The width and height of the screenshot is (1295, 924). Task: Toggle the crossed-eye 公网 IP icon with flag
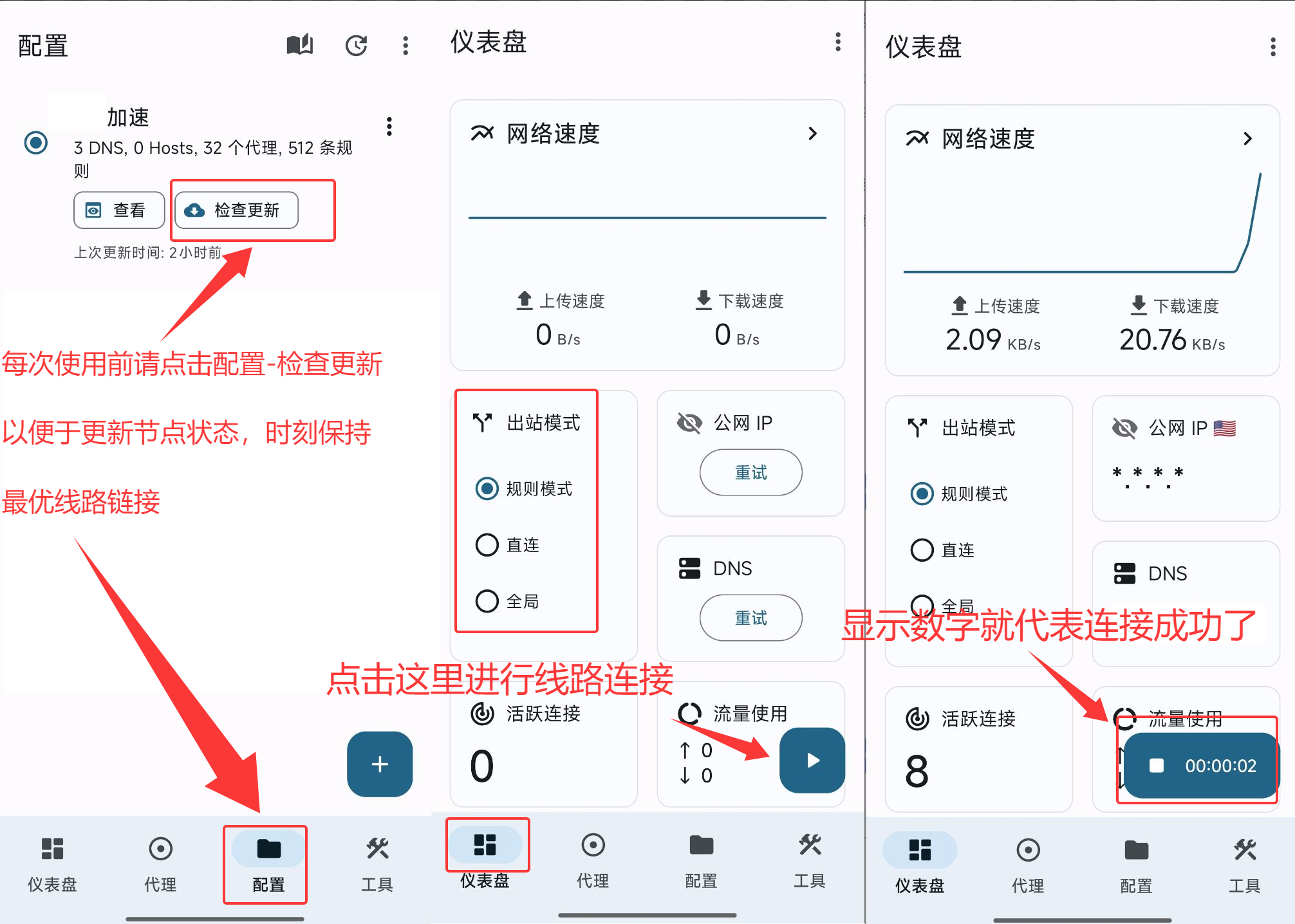1124,428
